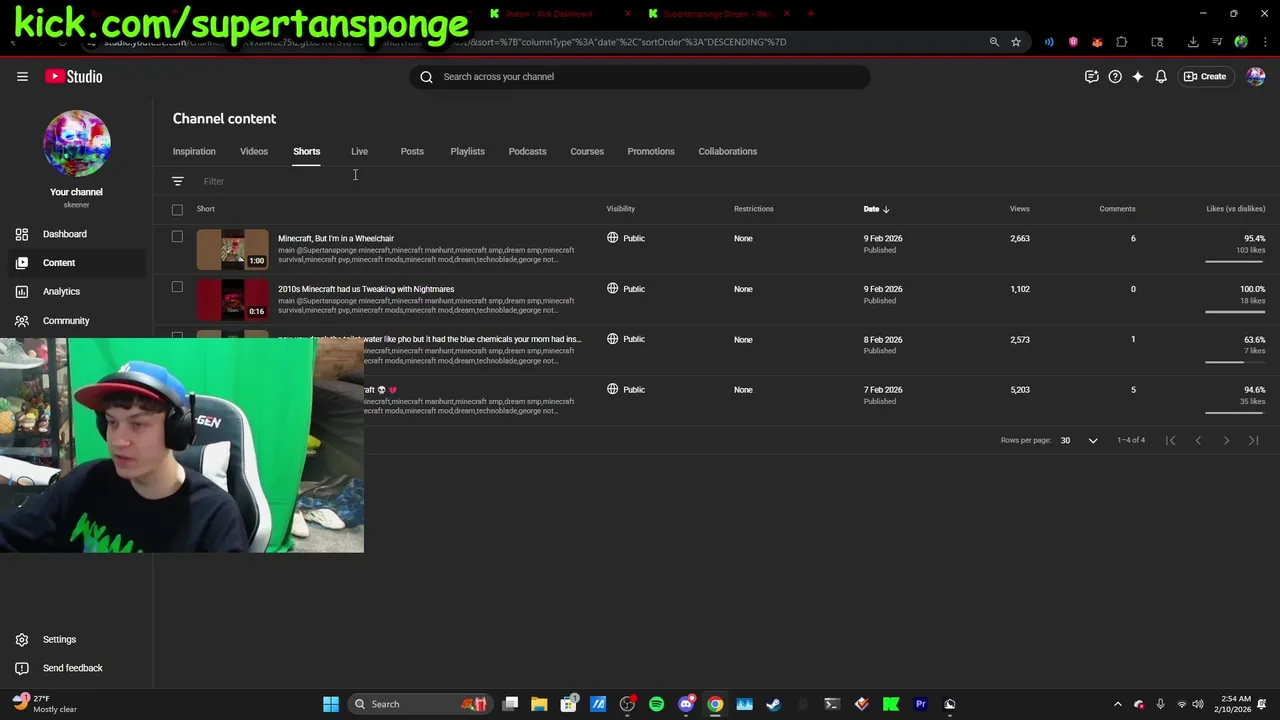Expand the system tray hidden icons chevron
1280x720 pixels.
coord(1118,704)
